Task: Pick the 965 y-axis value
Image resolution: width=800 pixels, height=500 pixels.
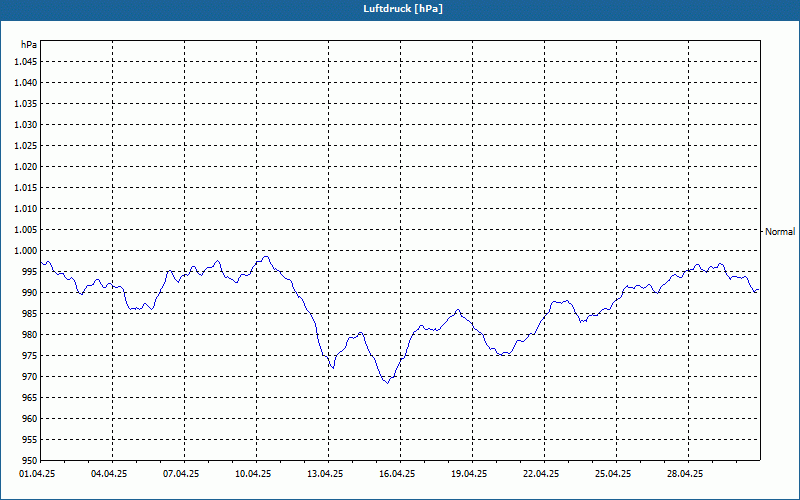Action: point(30,397)
